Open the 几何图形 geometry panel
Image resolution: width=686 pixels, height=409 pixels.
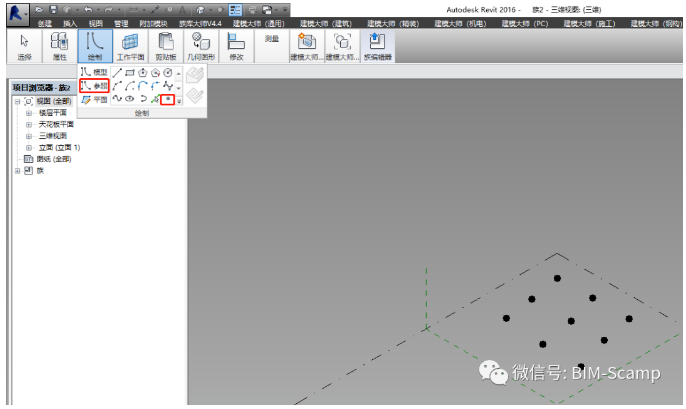(x=200, y=47)
